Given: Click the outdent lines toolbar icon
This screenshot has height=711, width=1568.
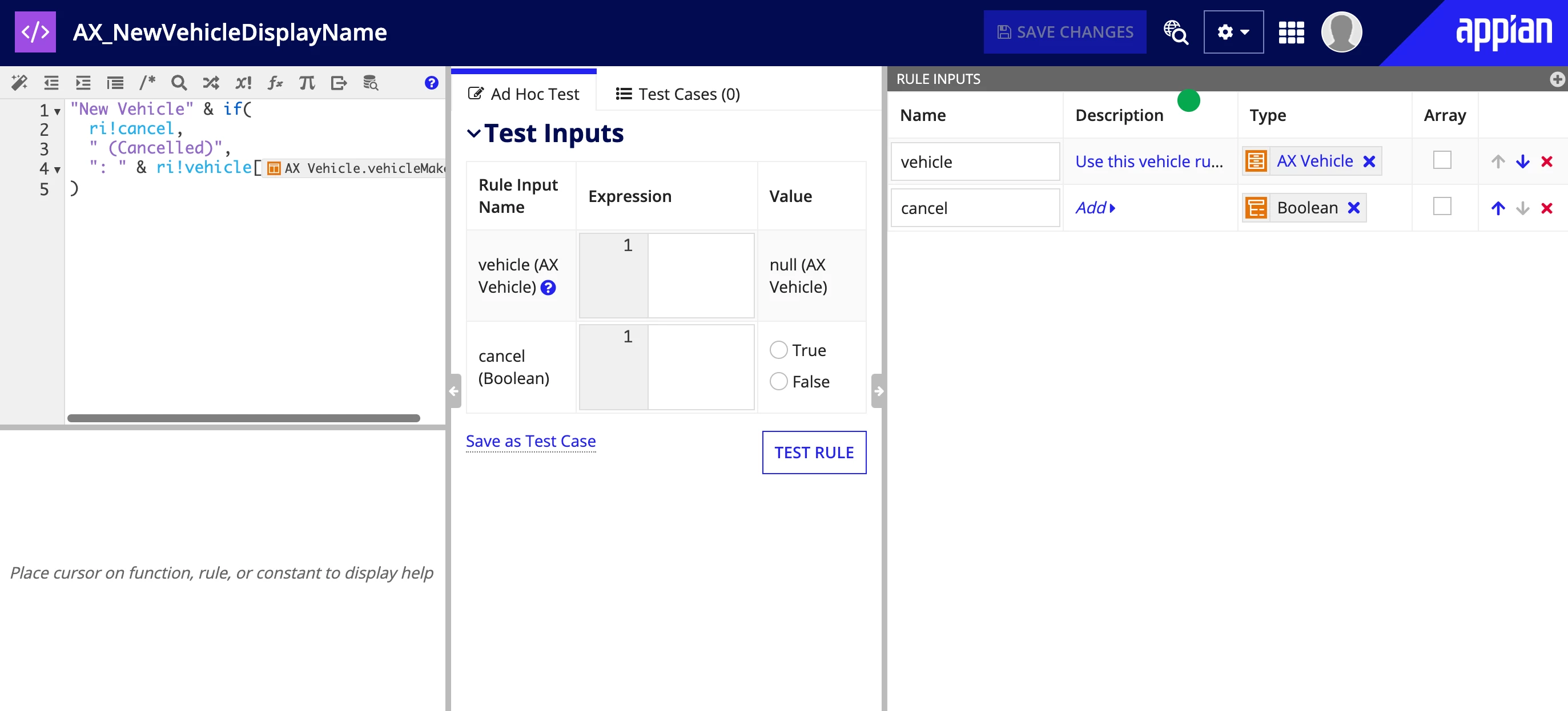Looking at the screenshot, I should 52,82.
